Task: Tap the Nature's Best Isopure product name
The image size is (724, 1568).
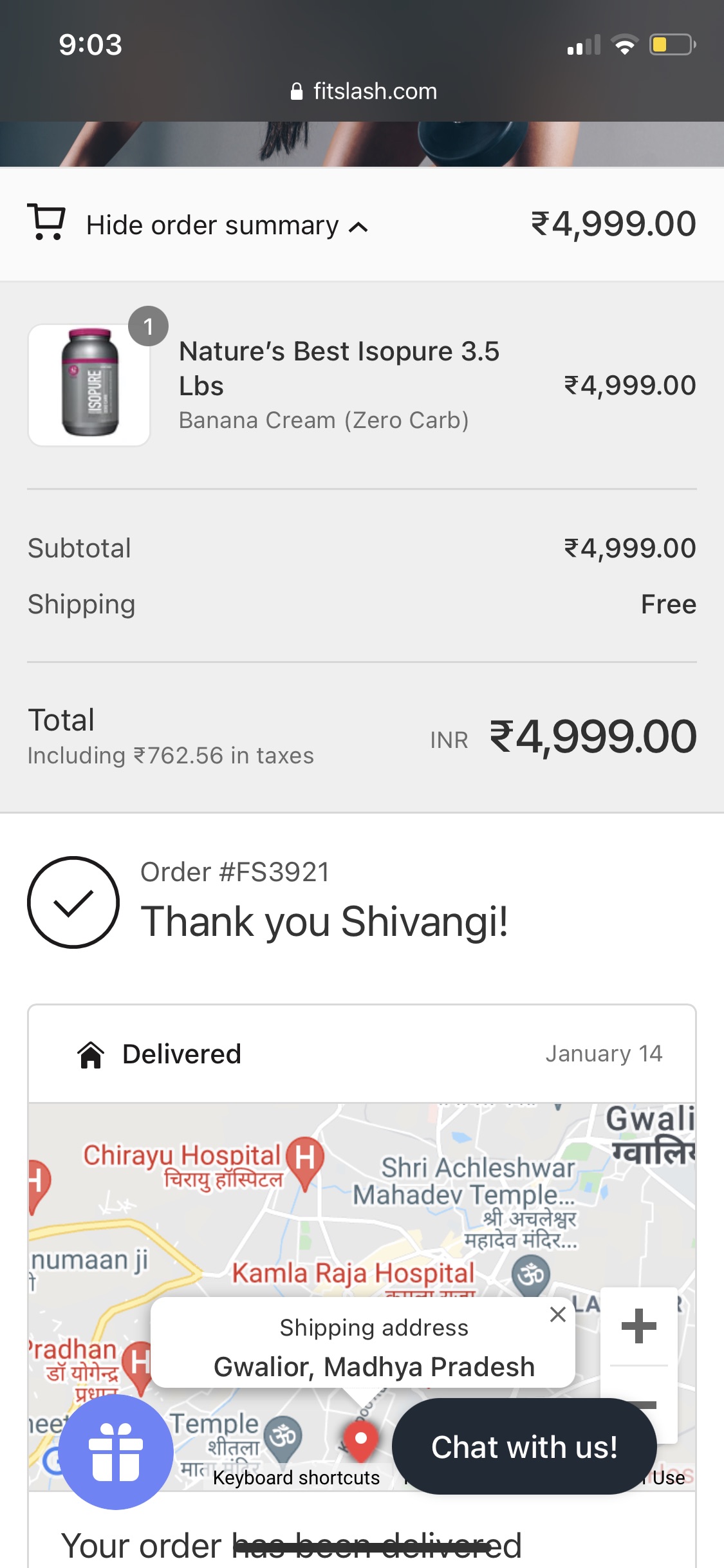Action: click(x=339, y=368)
